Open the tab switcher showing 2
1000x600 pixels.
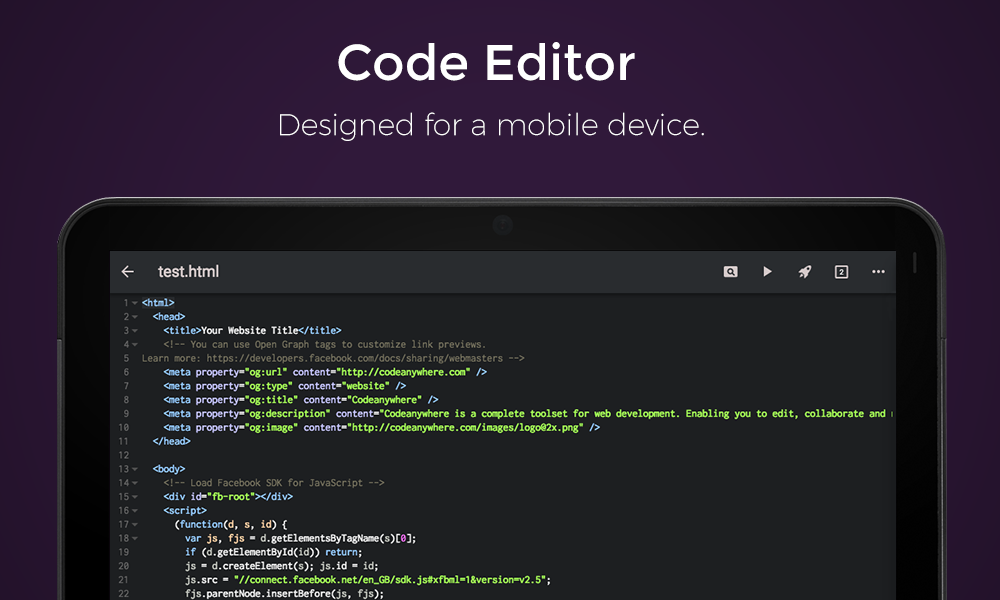[841, 272]
